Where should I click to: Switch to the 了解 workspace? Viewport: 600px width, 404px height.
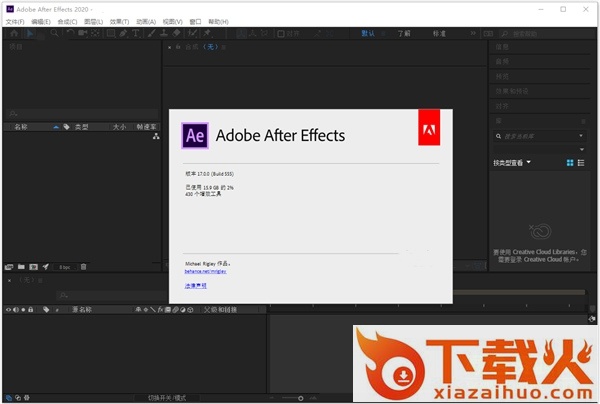pos(404,34)
